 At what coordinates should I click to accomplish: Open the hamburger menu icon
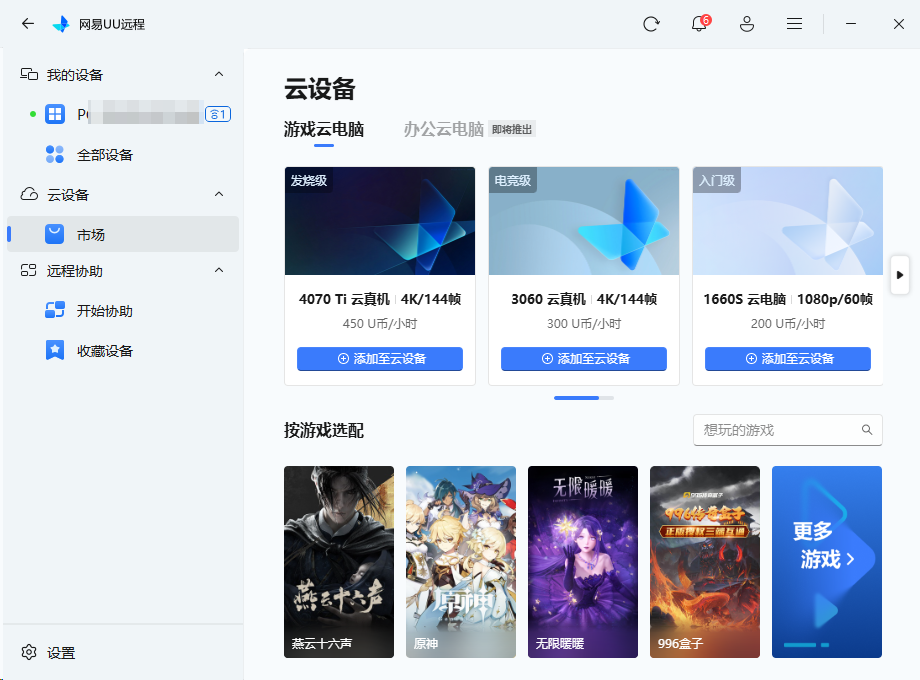pyautogui.click(x=794, y=24)
